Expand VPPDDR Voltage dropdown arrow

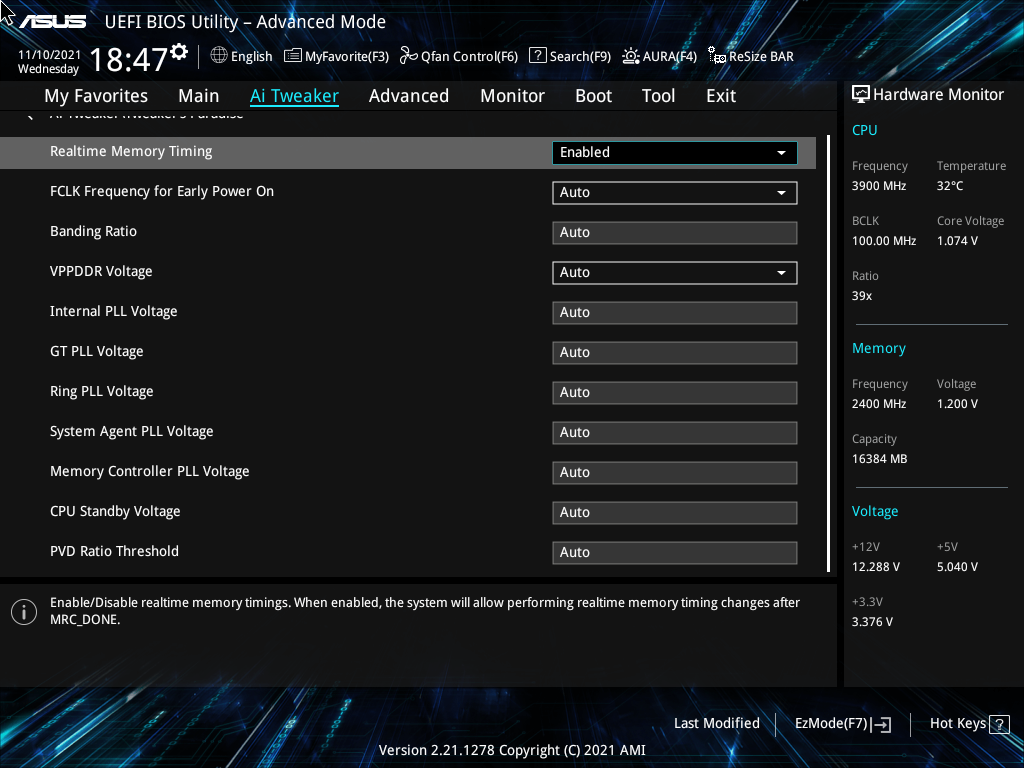click(x=781, y=273)
